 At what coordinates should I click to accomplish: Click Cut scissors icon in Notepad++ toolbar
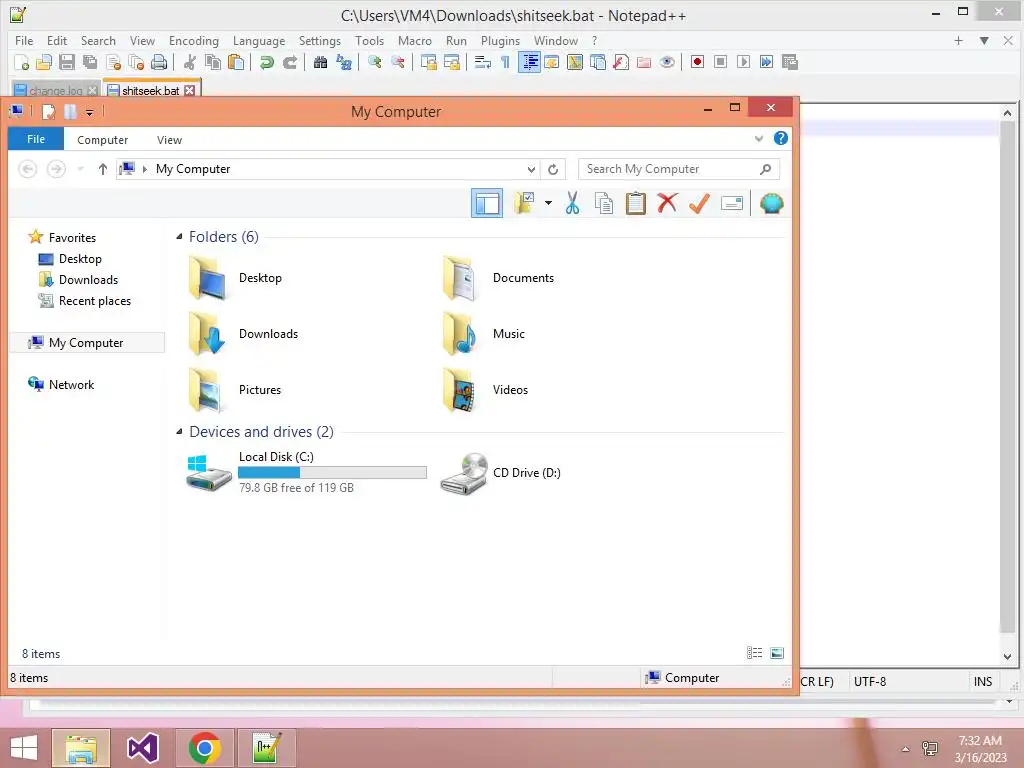click(x=190, y=62)
